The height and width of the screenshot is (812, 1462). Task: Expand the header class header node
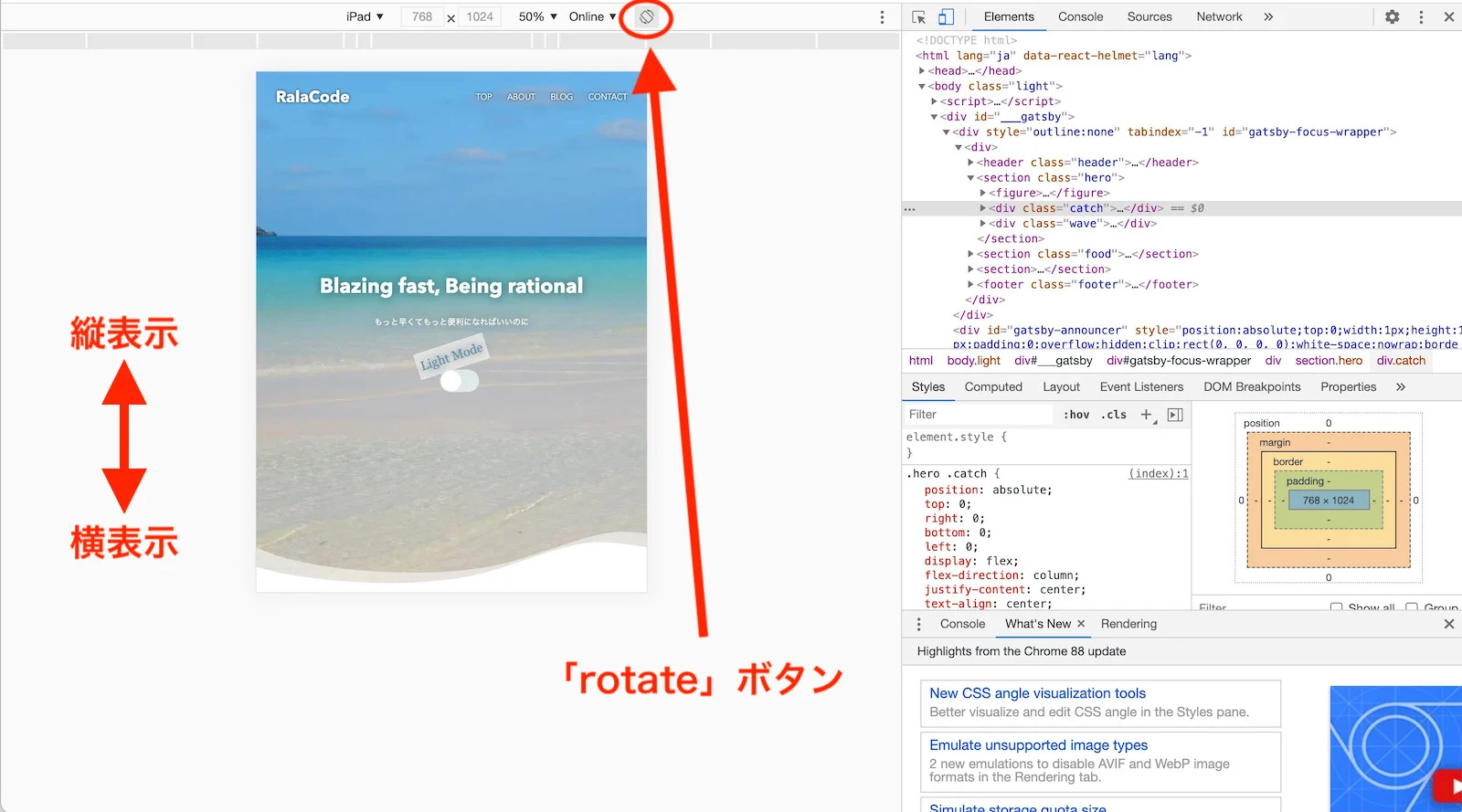coord(970,163)
